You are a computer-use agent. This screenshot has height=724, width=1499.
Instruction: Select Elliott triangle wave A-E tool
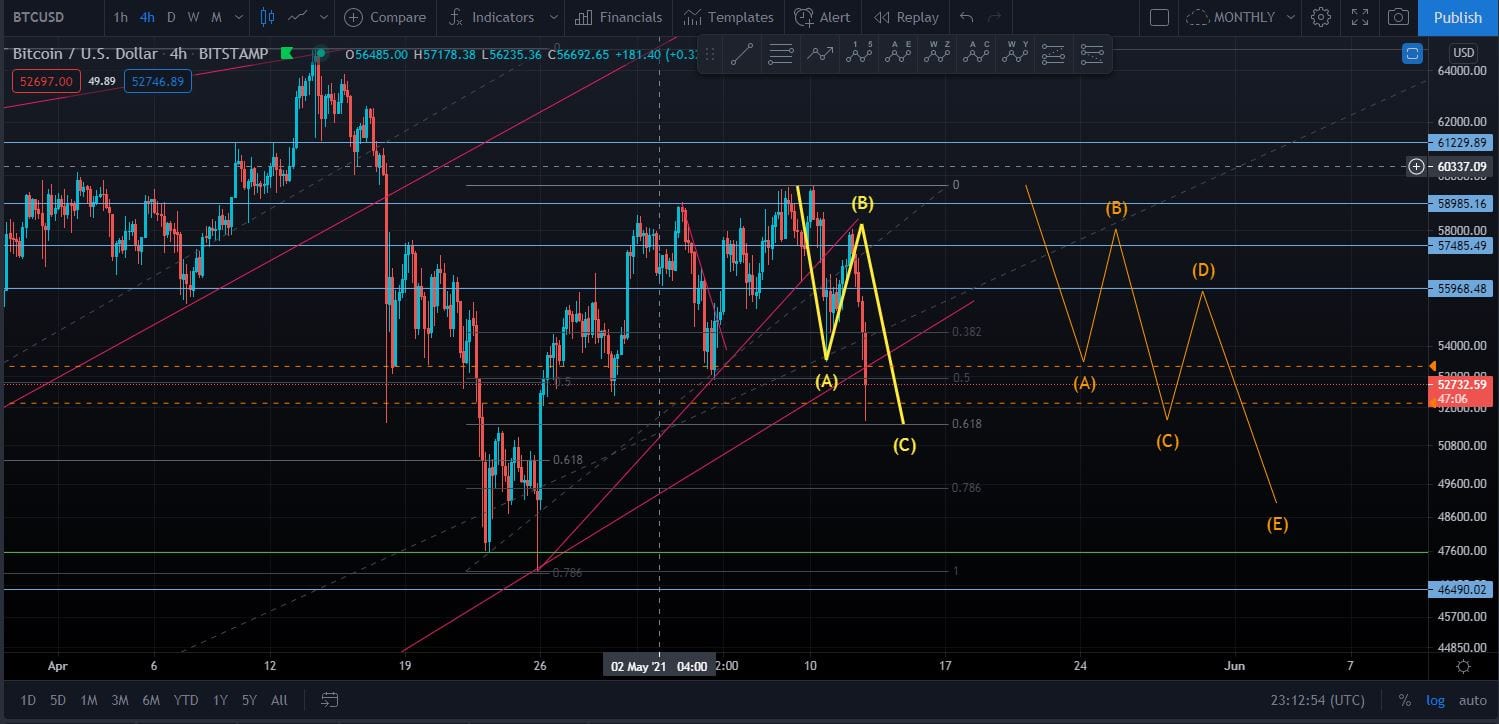[897, 55]
